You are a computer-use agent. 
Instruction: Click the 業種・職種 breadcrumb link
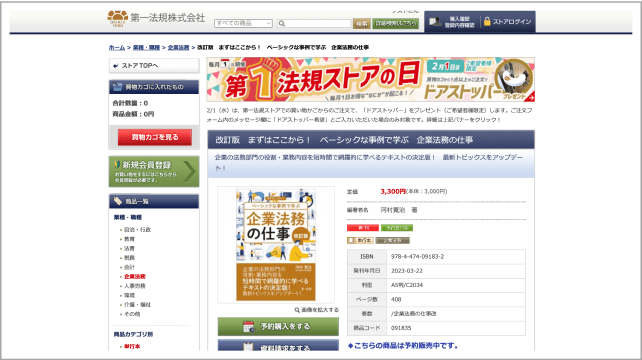coord(146,48)
